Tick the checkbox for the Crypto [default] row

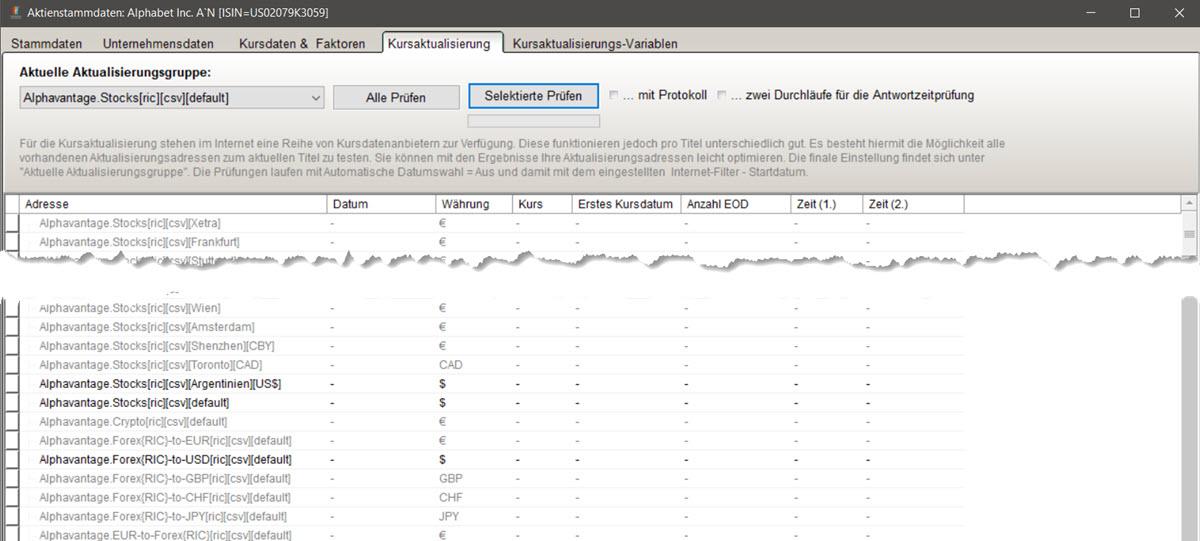click(x=12, y=422)
